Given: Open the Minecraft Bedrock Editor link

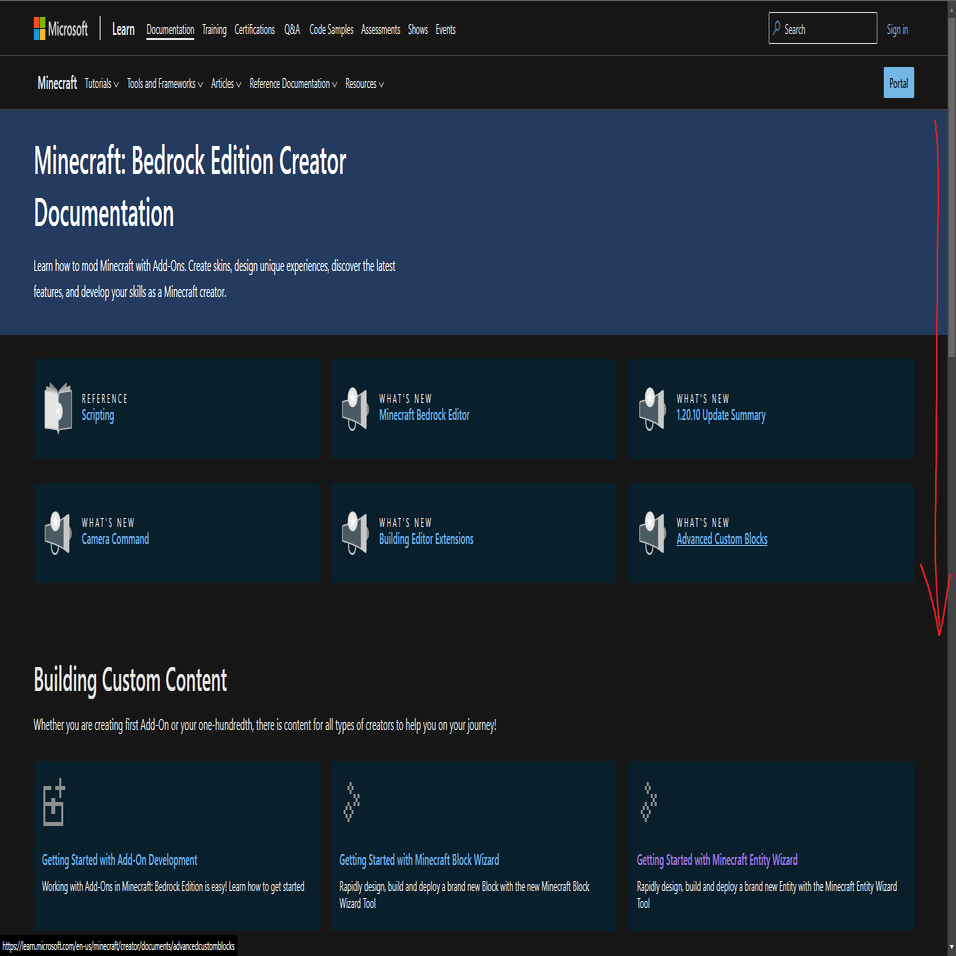Looking at the screenshot, I should point(424,415).
